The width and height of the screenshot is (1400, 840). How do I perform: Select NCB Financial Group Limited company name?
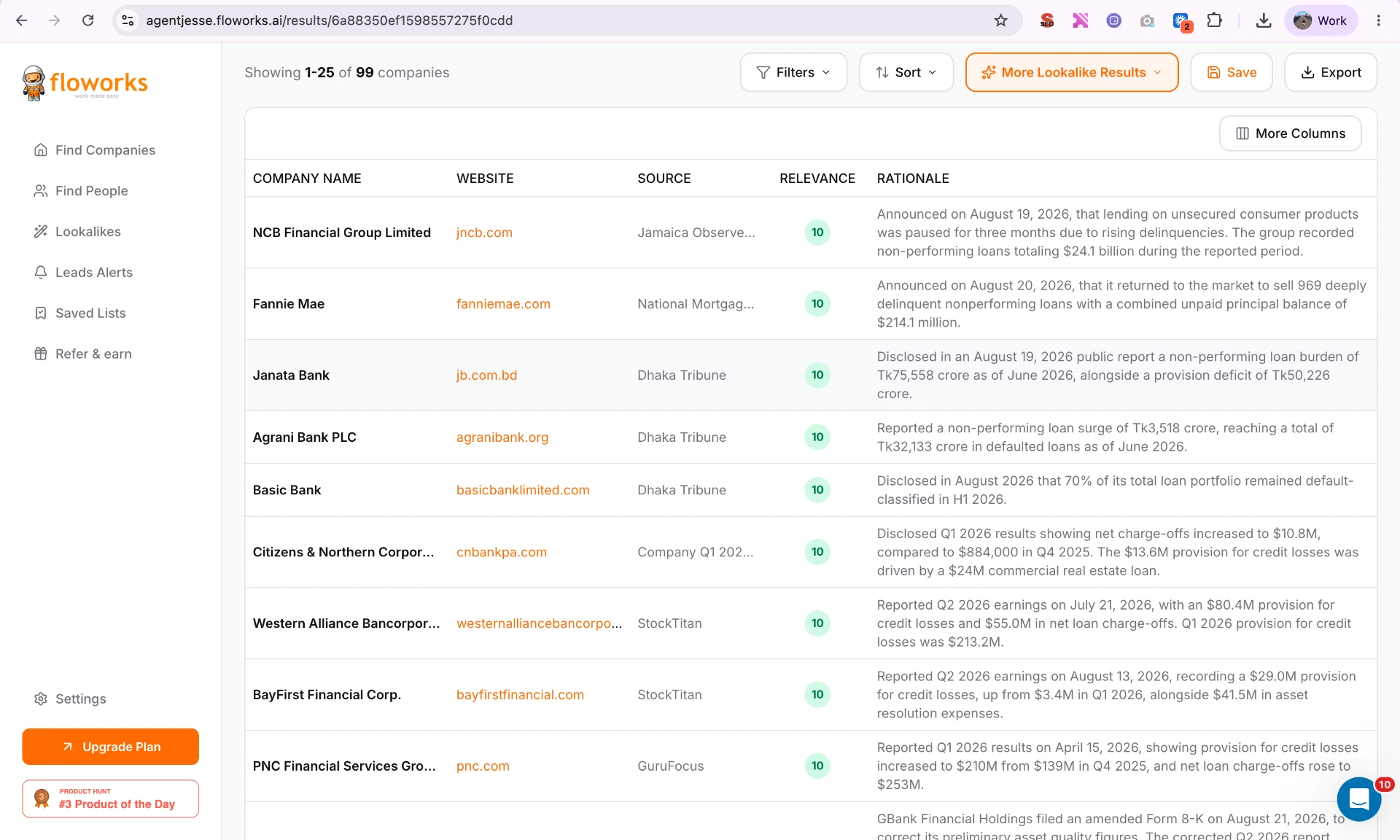(342, 233)
